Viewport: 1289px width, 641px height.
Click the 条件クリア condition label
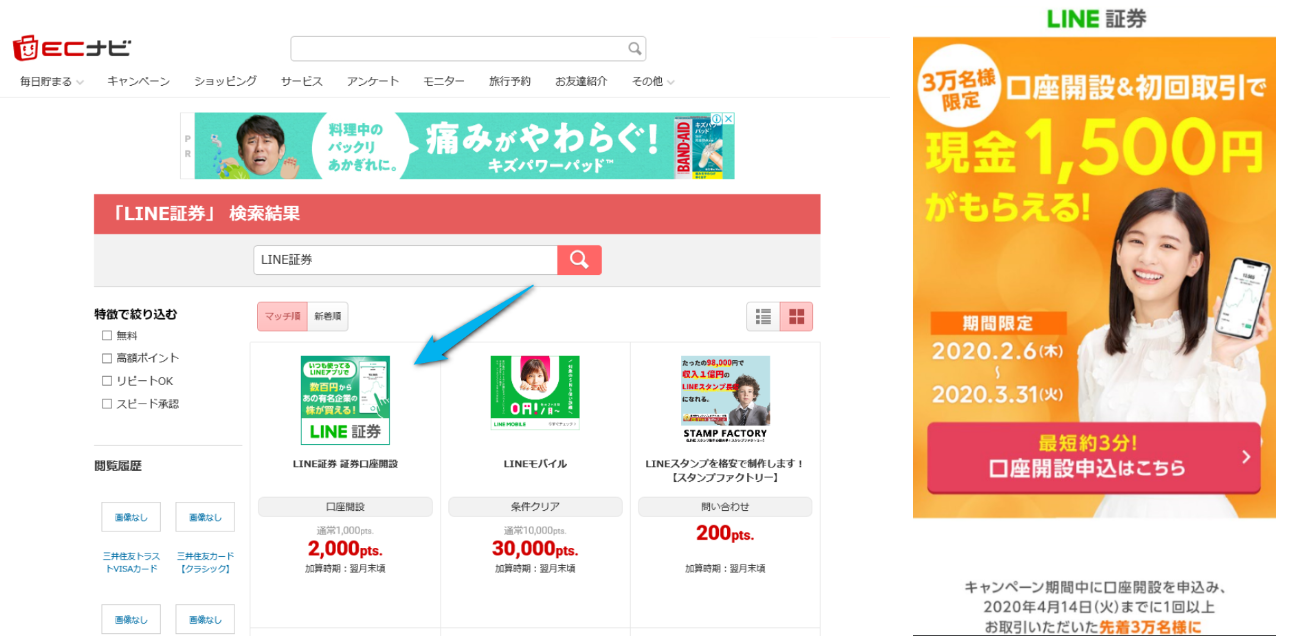pos(535,507)
